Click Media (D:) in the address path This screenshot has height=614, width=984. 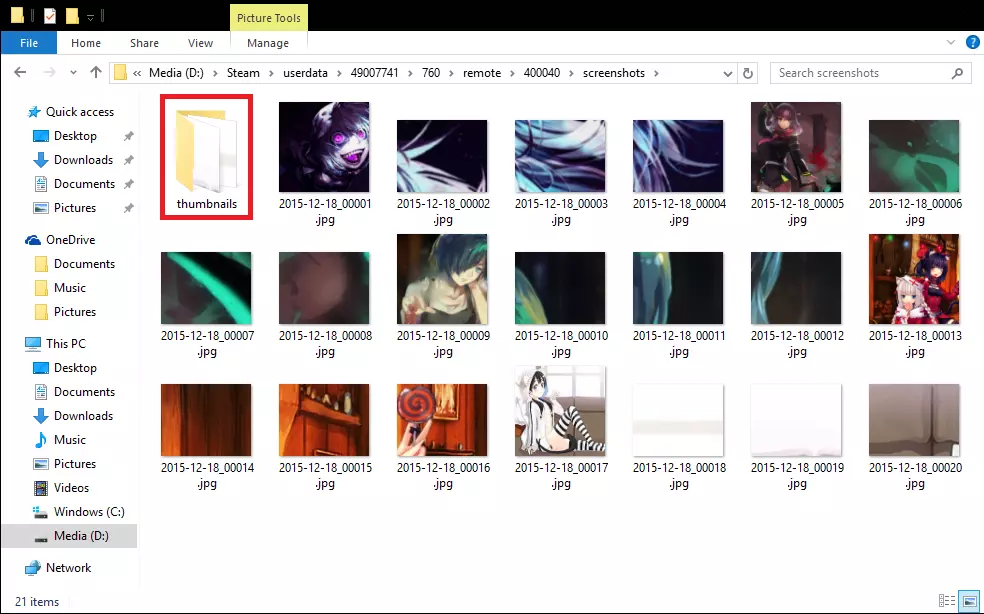click(176, 73)
